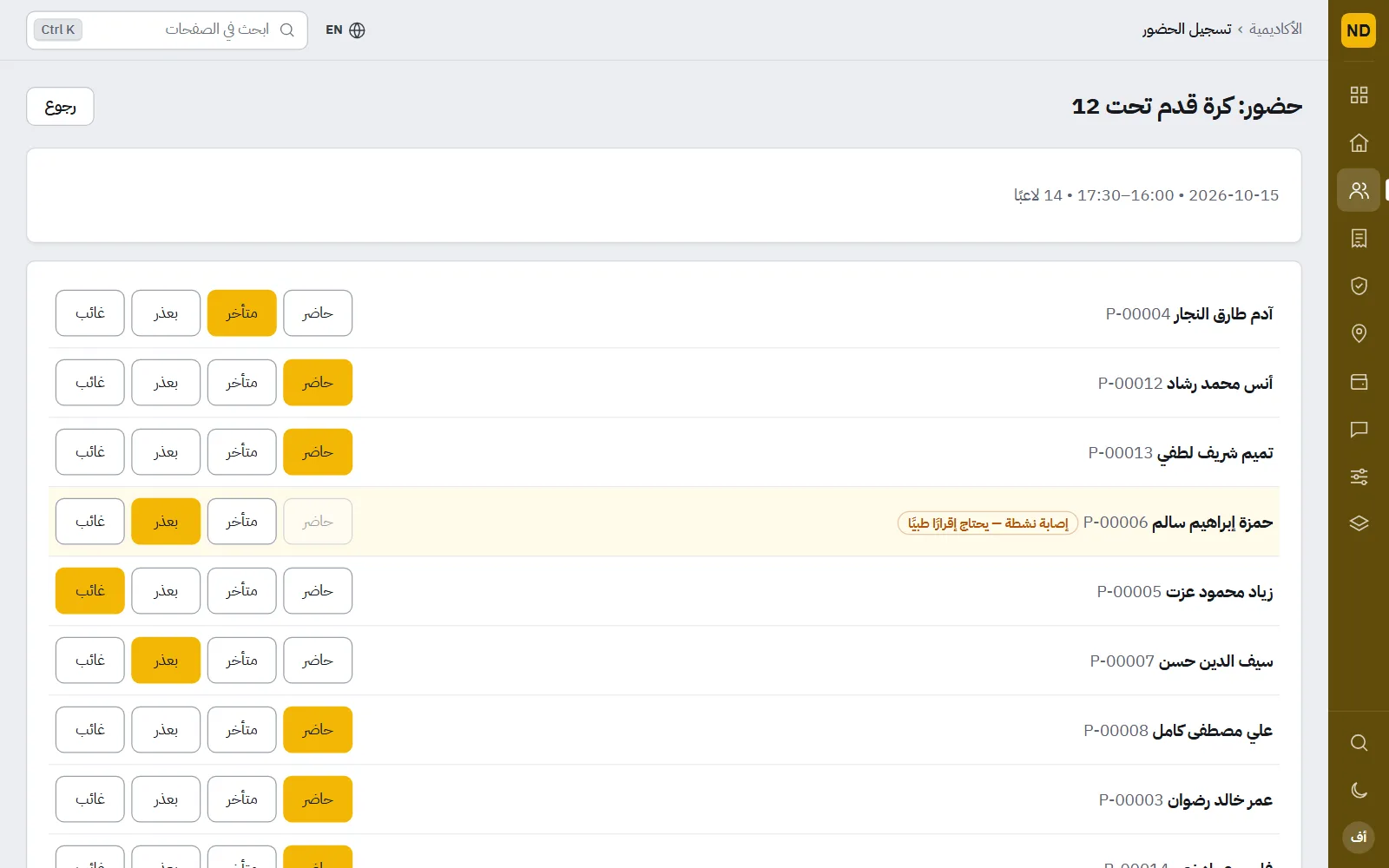Click the title حضور: كرة قدم تحت 12
This screenshot has width=1389, height=868.
(x=1187, y=107)
